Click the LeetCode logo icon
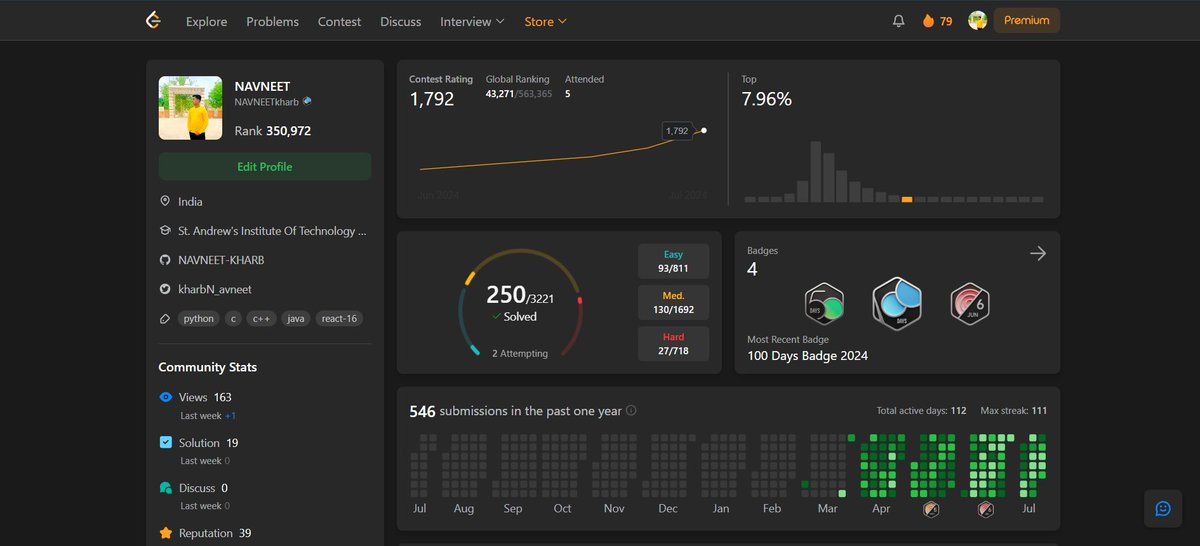This screenshot has height=546, width=1200. (x=153, y=20)
